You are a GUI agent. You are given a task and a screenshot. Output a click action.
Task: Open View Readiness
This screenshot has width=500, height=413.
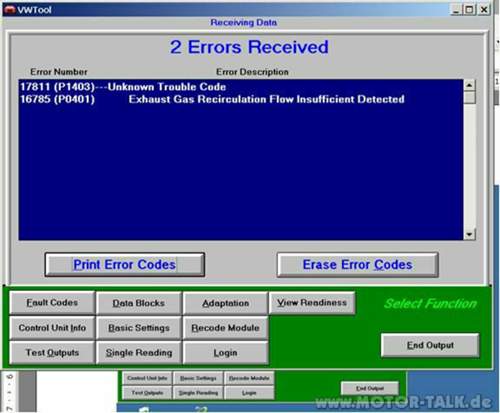312,302
